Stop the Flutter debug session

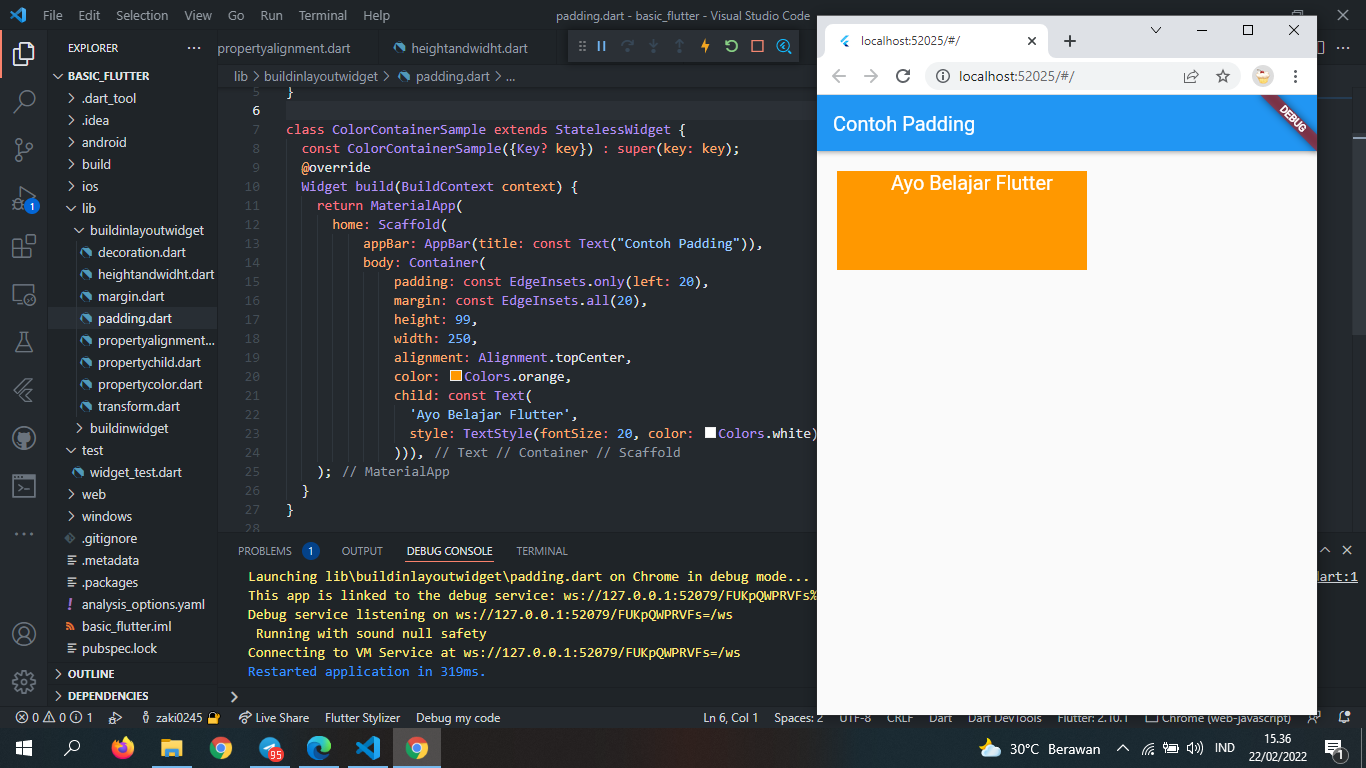click(757, 47)
